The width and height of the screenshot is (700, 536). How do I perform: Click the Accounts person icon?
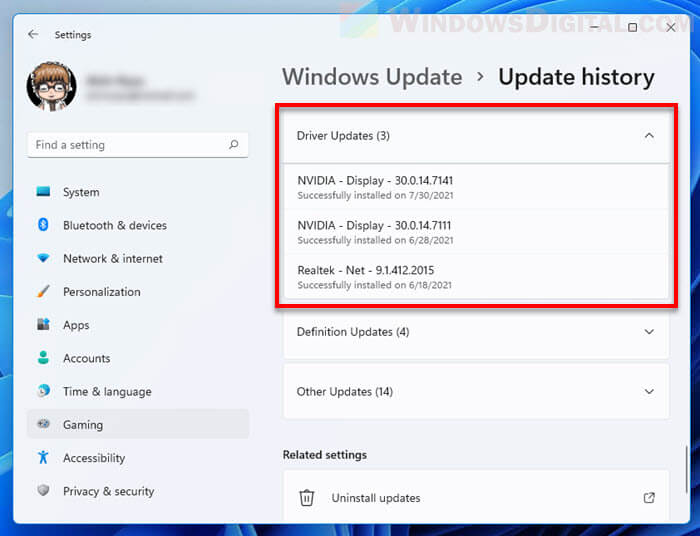coord(43,357)
